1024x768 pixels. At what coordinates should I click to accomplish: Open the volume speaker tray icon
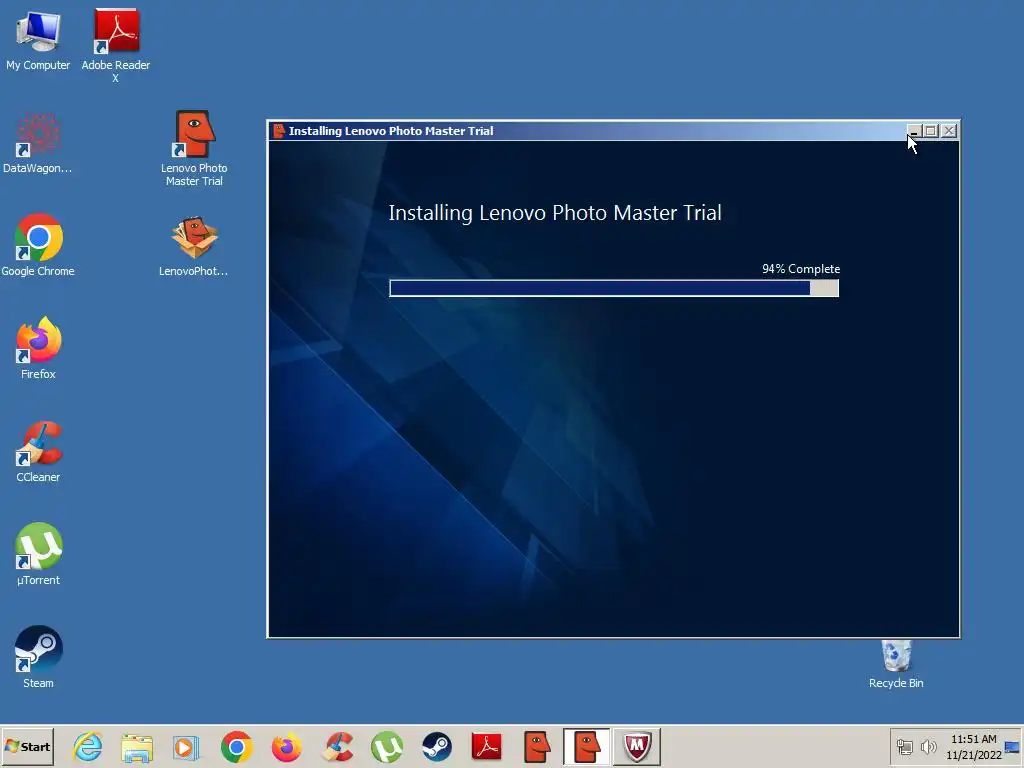(928, 746)
